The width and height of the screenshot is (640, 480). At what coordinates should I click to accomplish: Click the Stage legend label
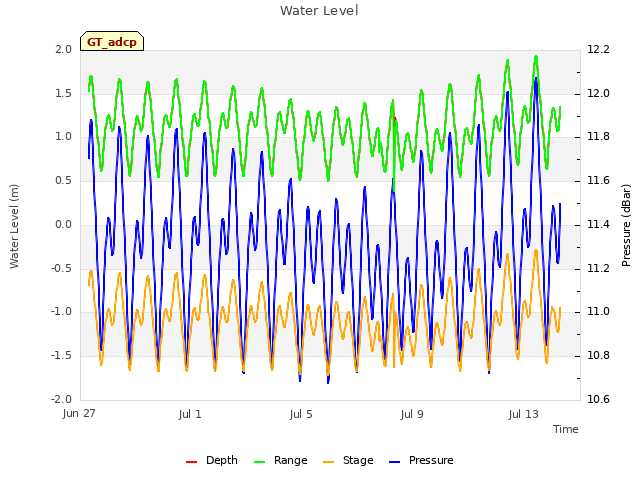click(x=358, y=460)
